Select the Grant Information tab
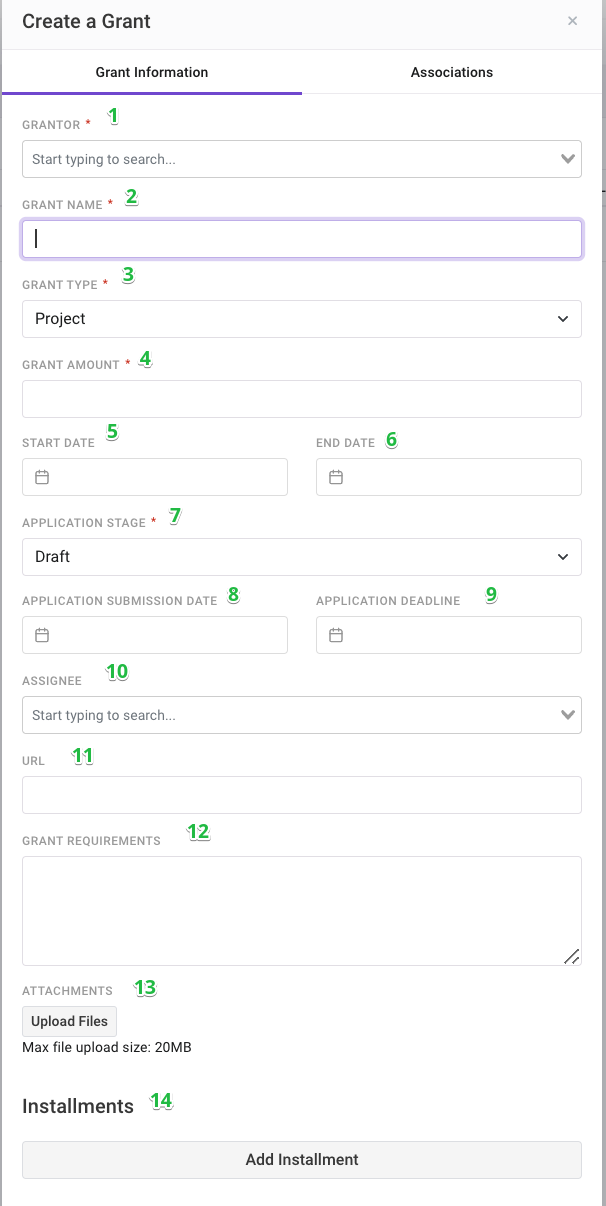This screenshot has width=606, height=1206. click(152, 72)
